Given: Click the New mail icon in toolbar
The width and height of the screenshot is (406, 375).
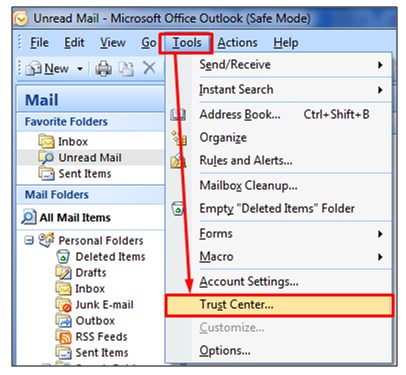Looking at the screenshot, I should point(33,68).
